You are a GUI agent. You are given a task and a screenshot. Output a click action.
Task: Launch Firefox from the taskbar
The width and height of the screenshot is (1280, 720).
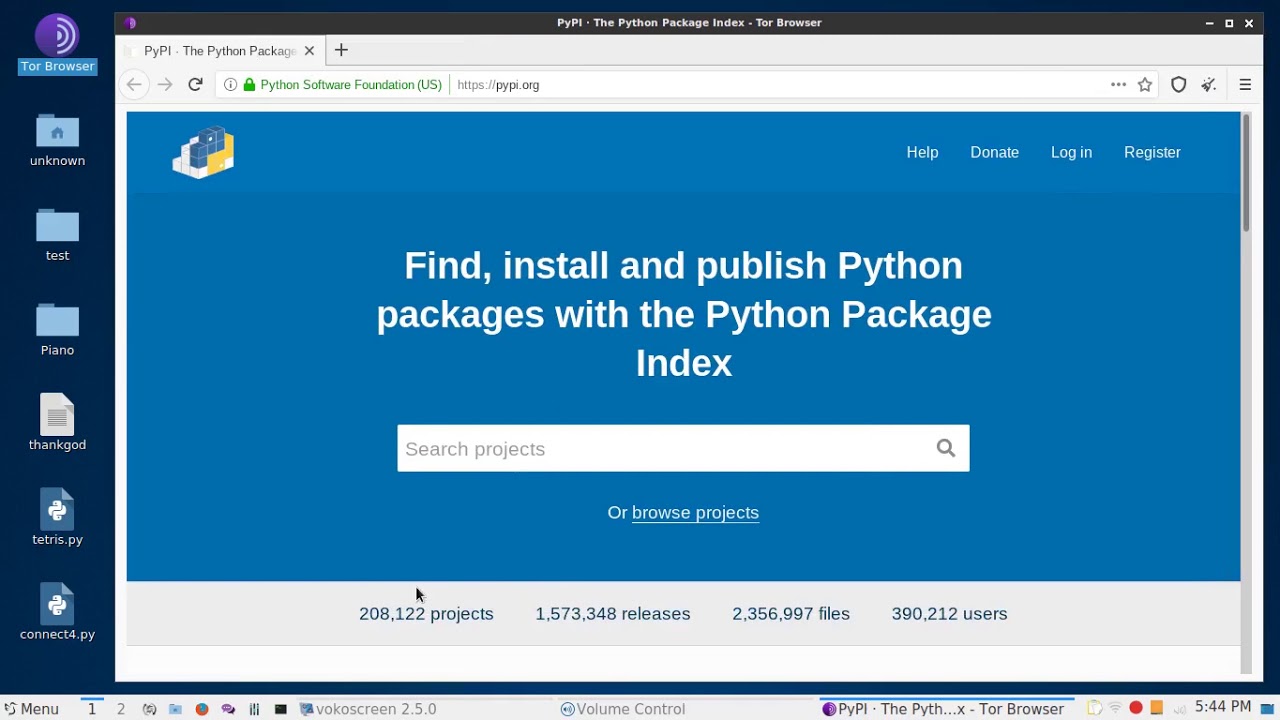tap(202, 709)
